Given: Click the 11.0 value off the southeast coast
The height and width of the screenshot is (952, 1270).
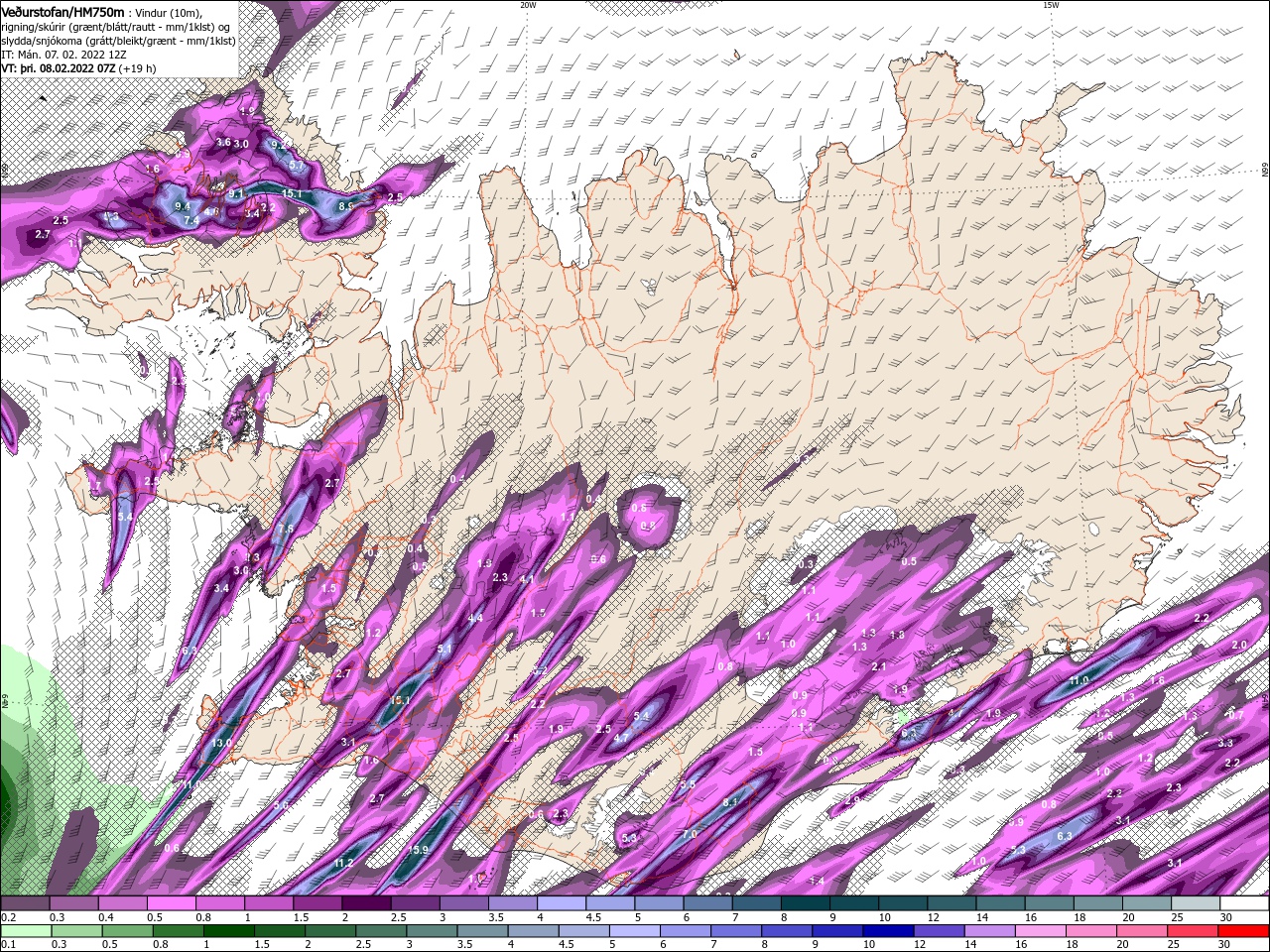Looking at the screenshot, I should (x=1079, y=680).
